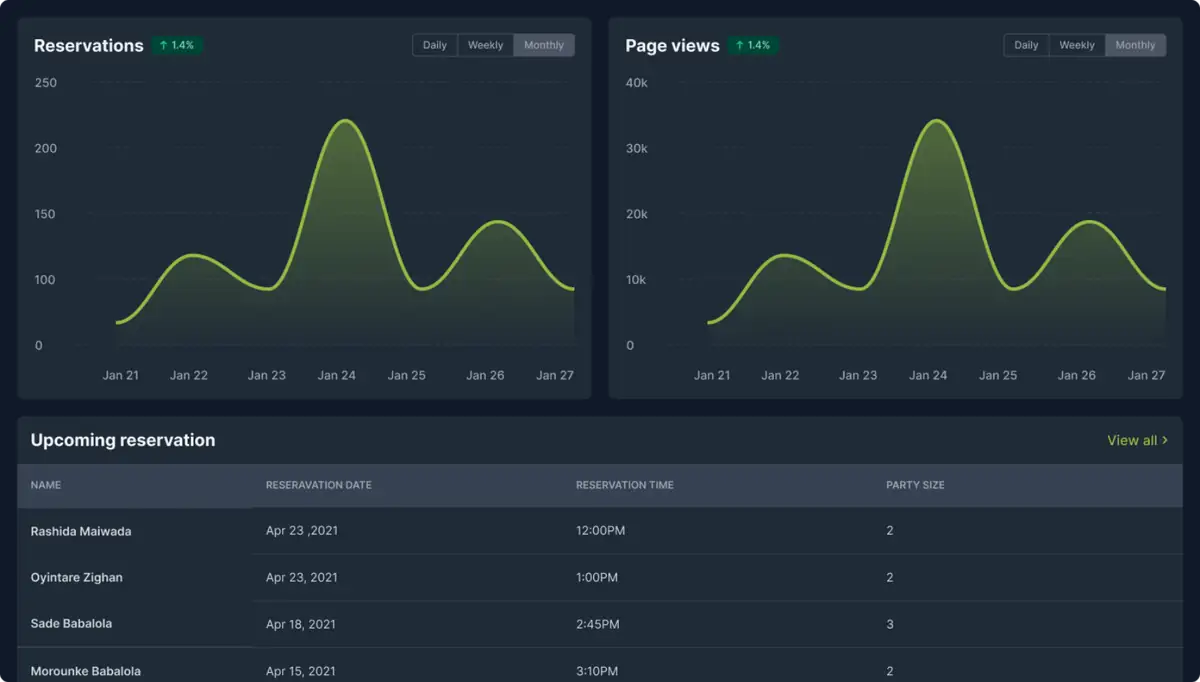The image size is (1200, 682).
Task: Open the View all reservations link
Action: (x=1137, y=440)
